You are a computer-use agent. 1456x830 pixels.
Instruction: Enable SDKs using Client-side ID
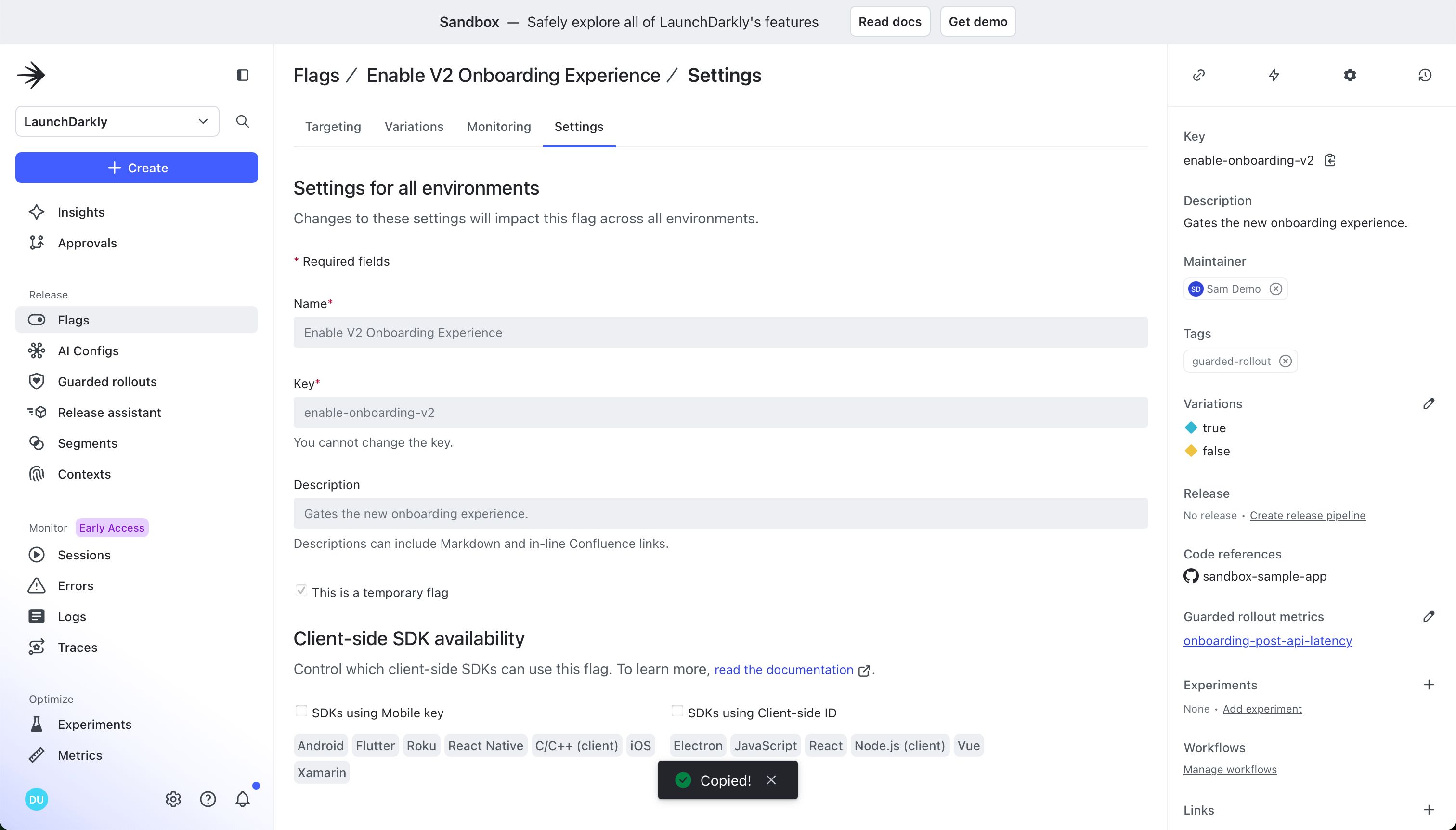677,710
